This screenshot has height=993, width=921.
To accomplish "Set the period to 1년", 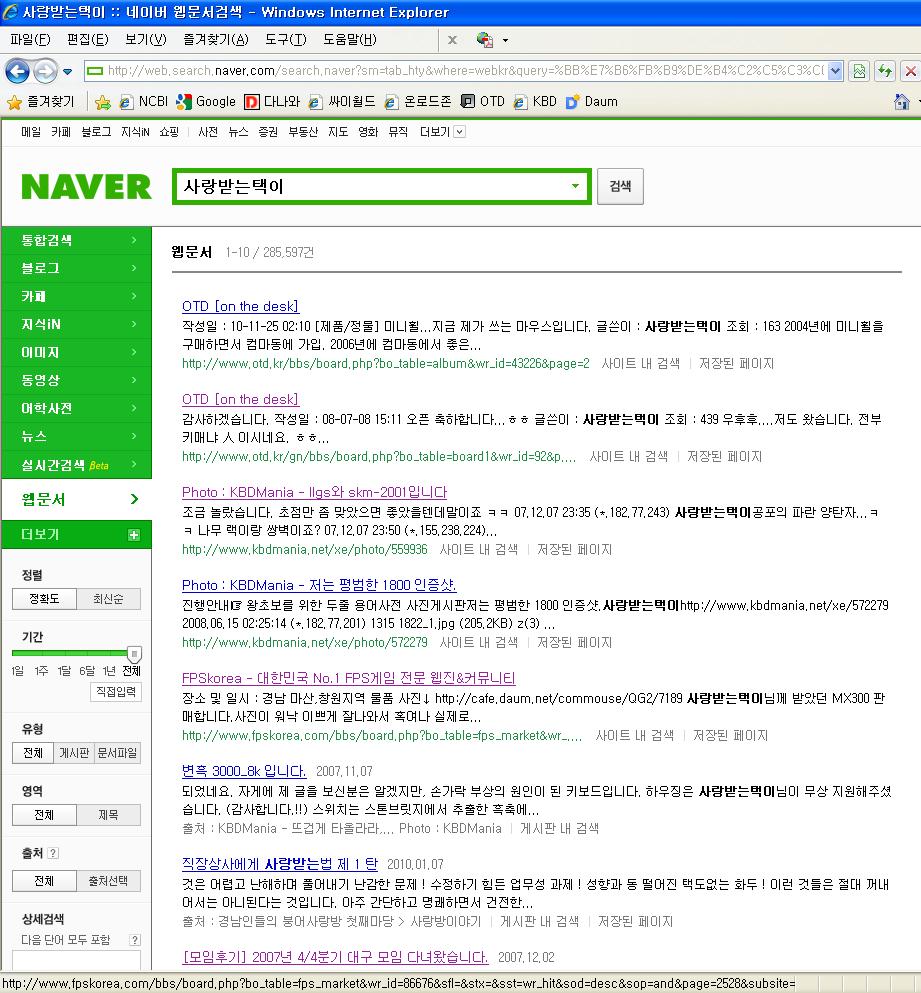I will 109,671.
